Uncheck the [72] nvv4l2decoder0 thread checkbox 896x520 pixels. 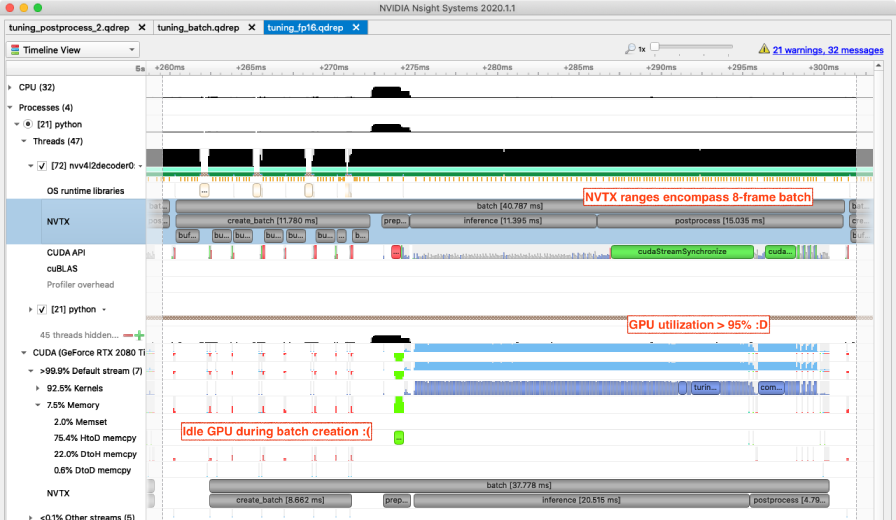click(x=42, y=166)
